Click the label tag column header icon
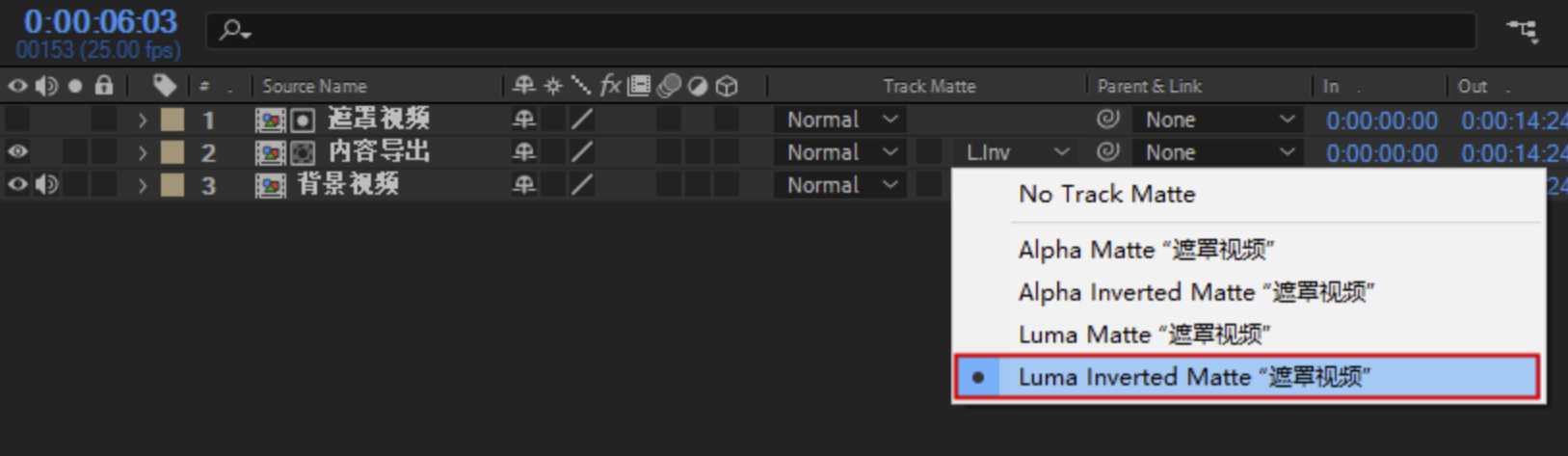This screenshot has width=1568, height=456. pyautogui.click(x=164, y=86)
